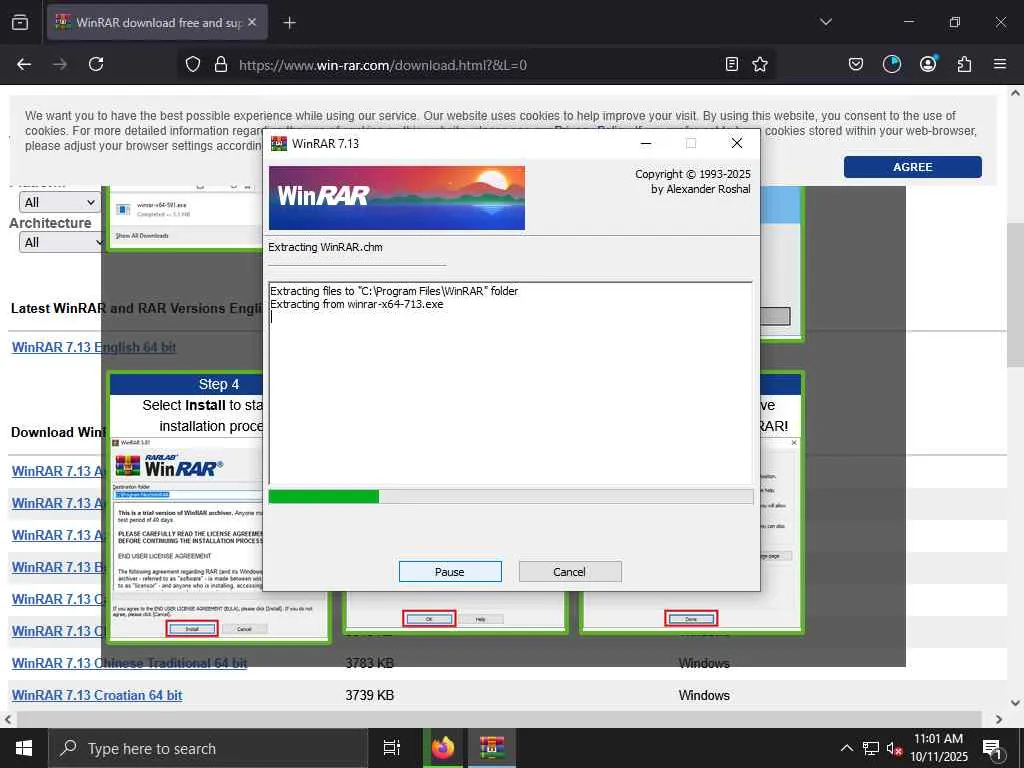
Task: Open the Windows Start menu
Action: [x=24, y=748]
